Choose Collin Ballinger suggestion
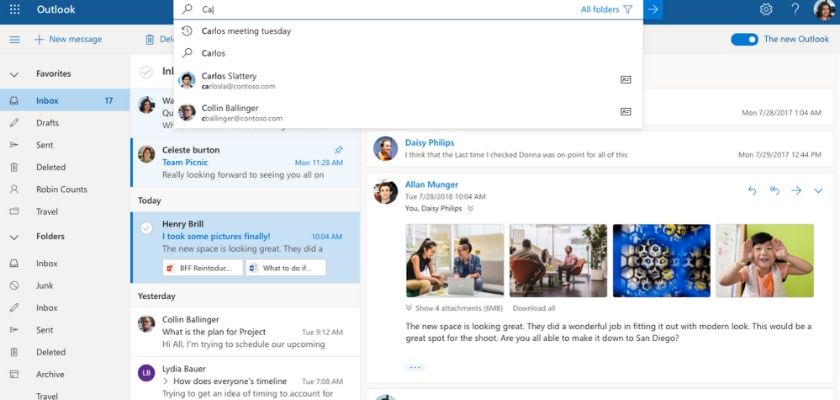The width and height of the screenshot is (840, 400). coord(408,112)
